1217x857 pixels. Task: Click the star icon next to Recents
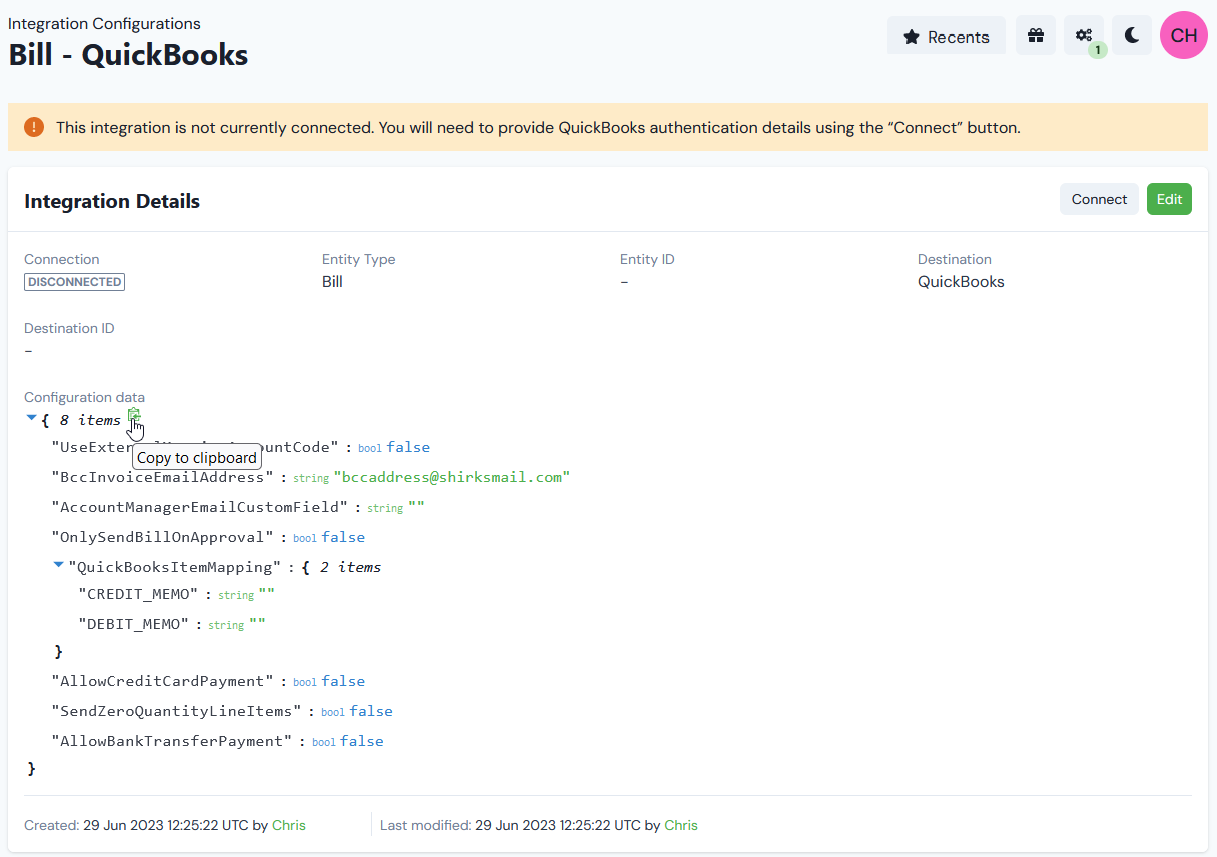911,35
